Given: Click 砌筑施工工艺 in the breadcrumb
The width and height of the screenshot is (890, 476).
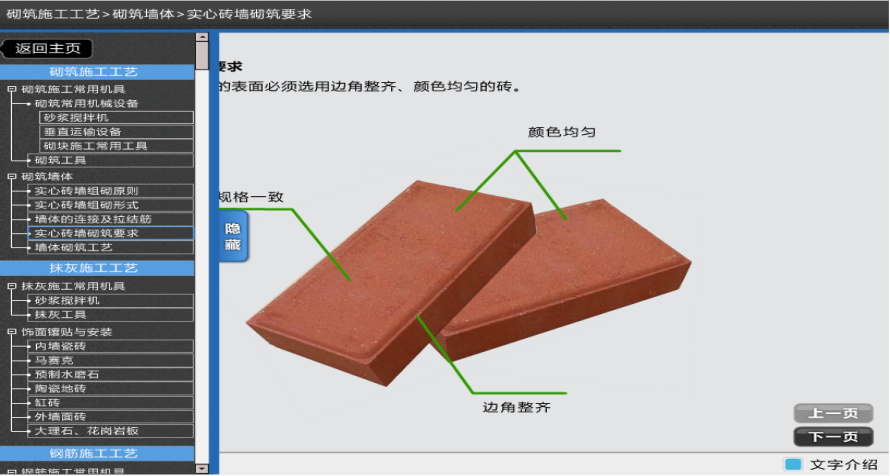Looking at the screenshot, I should (x=53, y=14).
